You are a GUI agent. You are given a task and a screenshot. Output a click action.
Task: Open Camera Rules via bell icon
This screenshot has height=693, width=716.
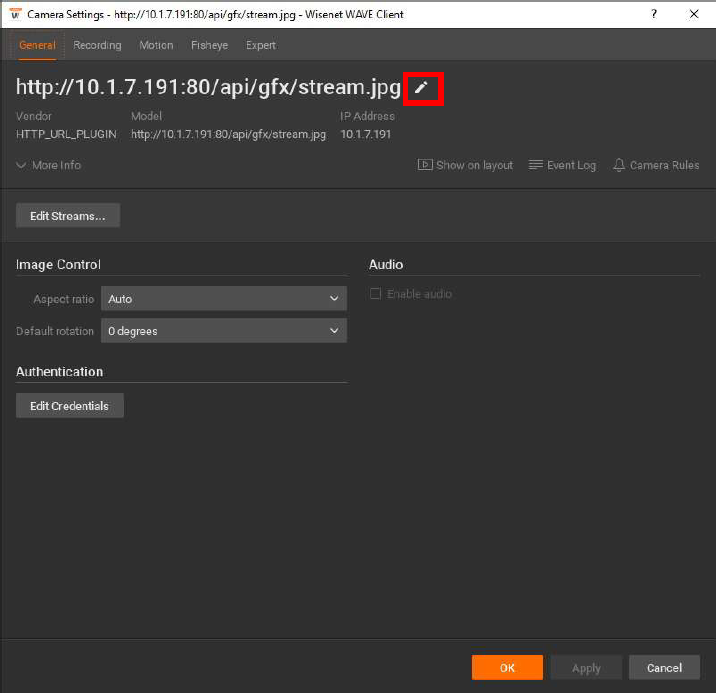619,165
